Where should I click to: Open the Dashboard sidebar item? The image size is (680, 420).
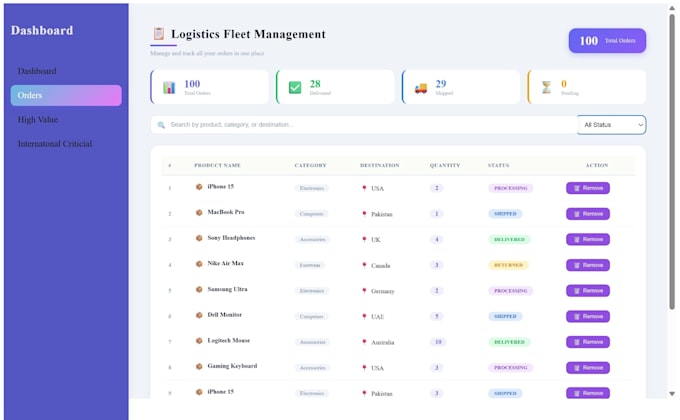37,71
